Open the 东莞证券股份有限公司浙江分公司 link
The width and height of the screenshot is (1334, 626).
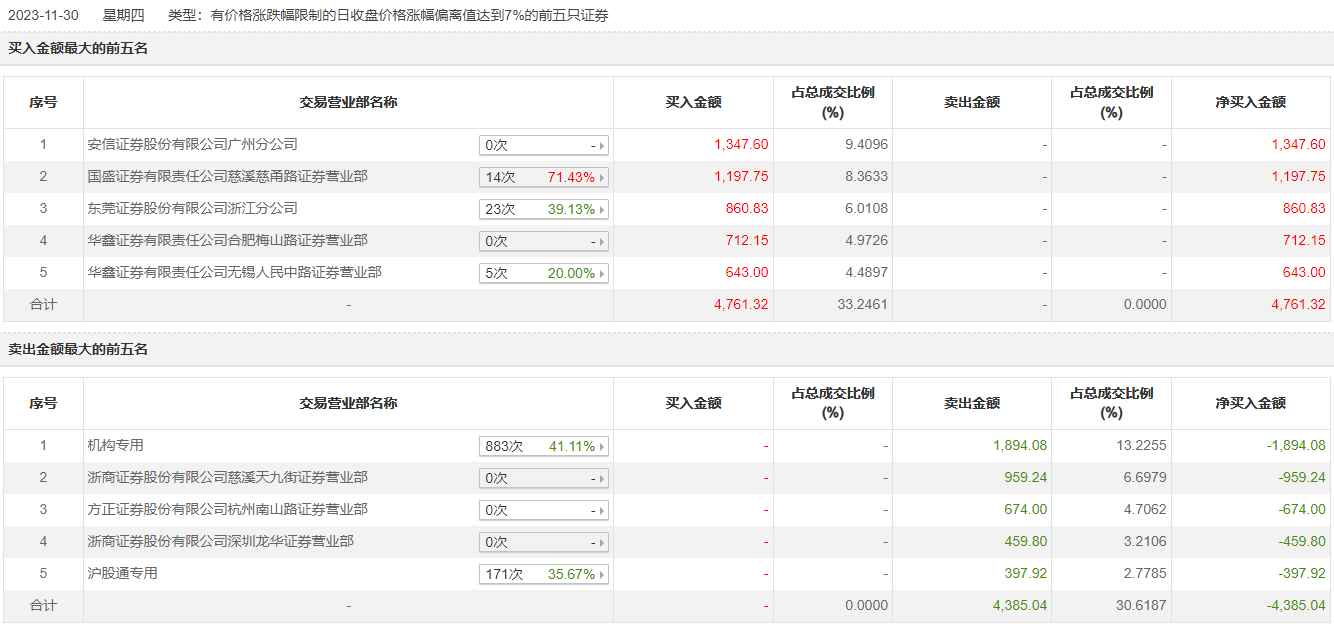coord(193,209)
